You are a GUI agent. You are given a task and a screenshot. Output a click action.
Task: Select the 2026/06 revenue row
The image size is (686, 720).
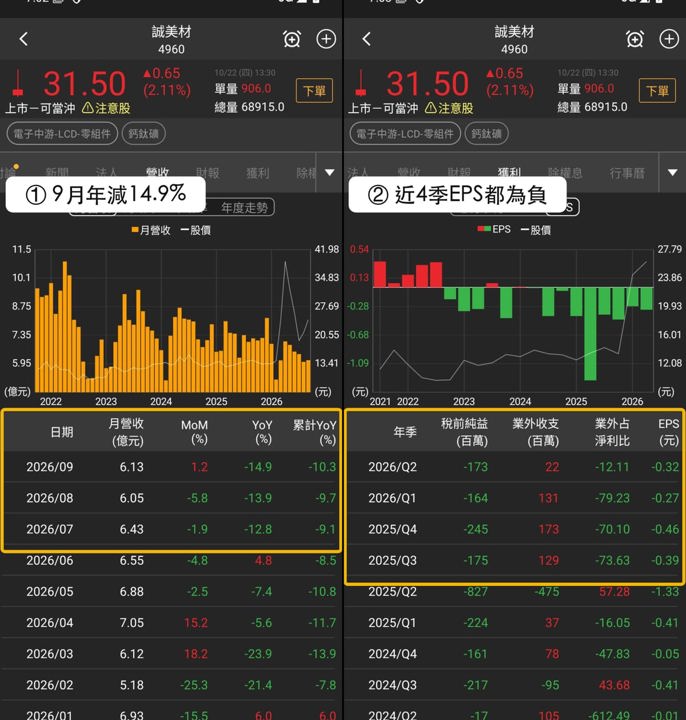171,561
